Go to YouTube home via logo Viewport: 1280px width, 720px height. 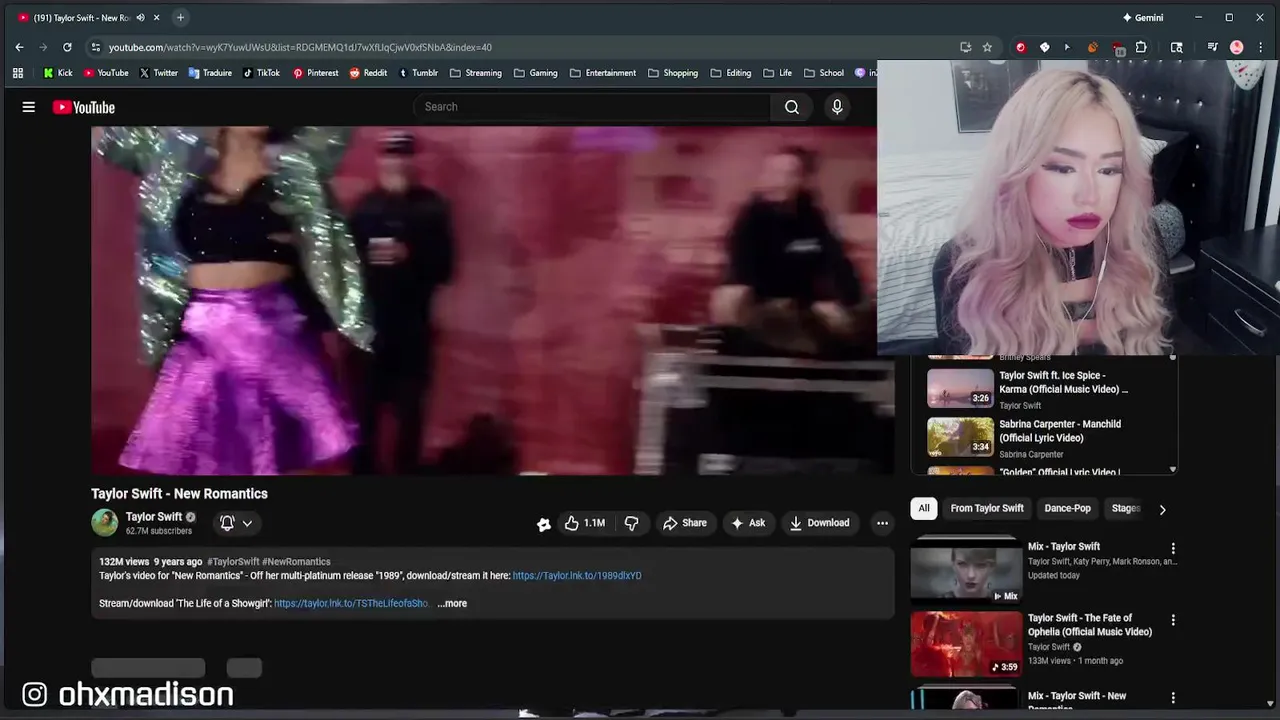84,107
